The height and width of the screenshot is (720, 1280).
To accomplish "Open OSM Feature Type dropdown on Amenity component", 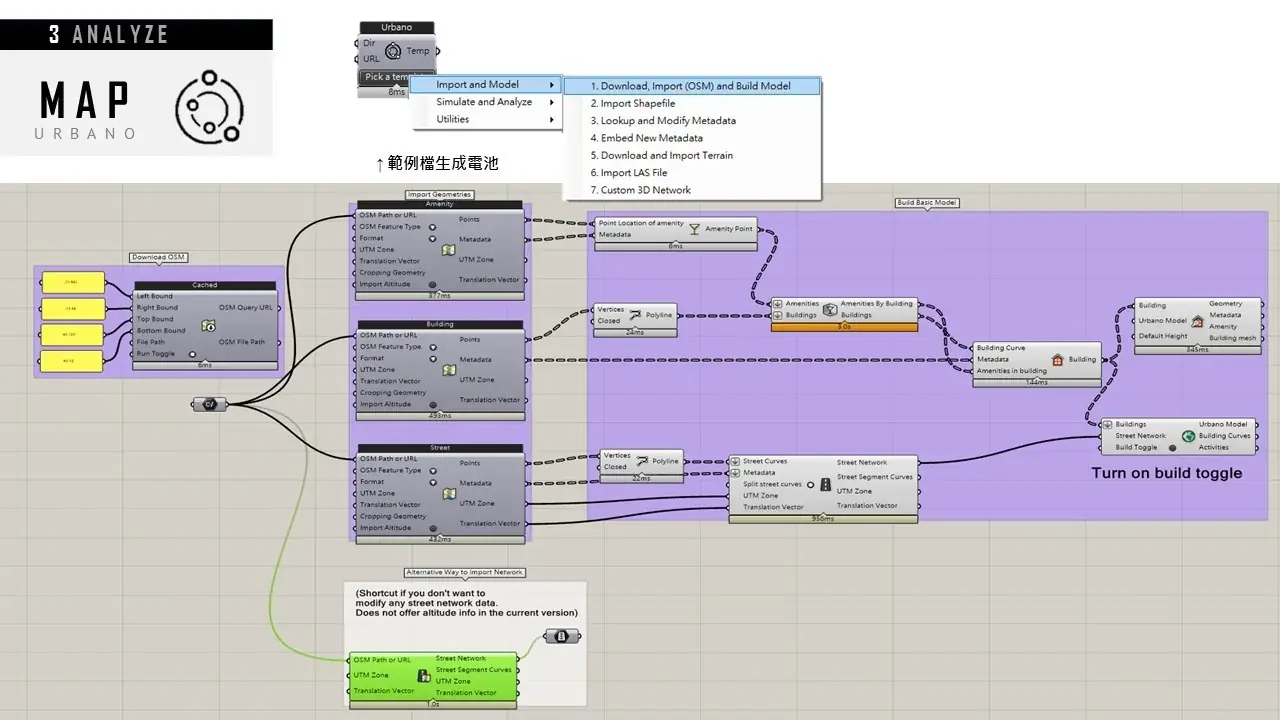I will tap(432, 227).
